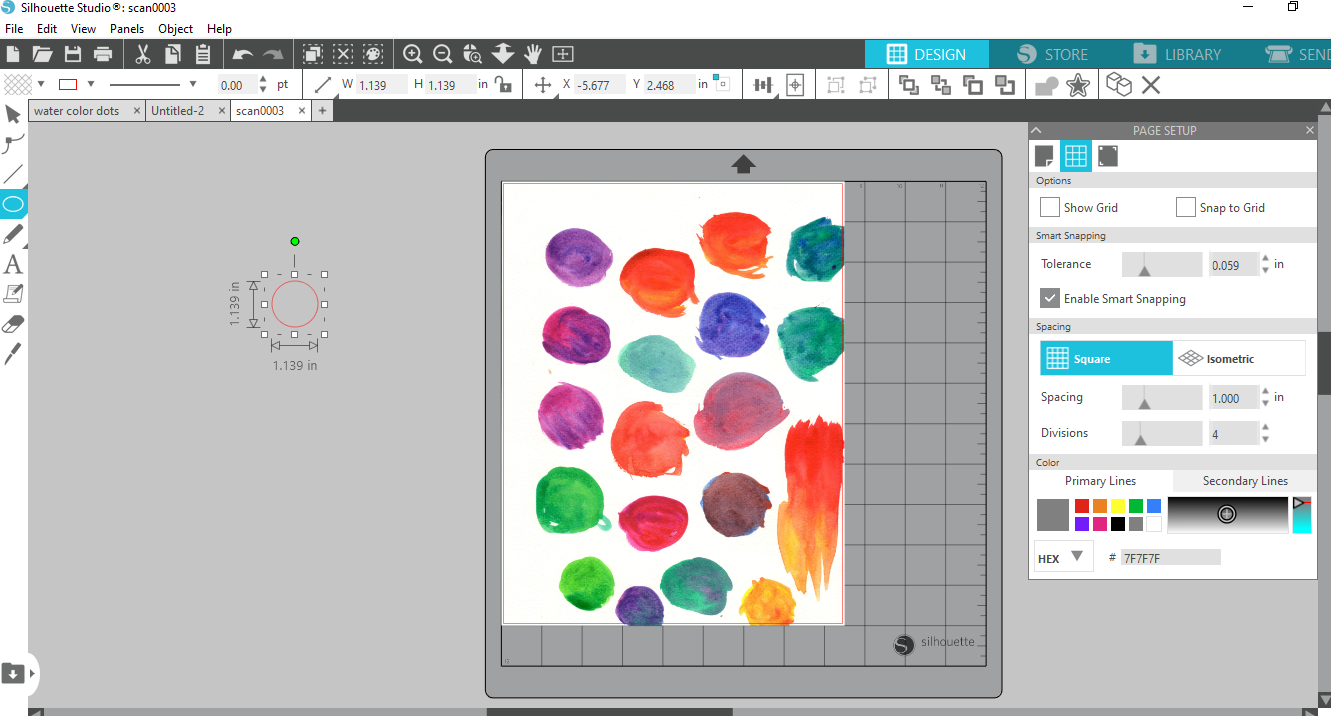Select the Eraser tool
This screenshot has height=716, width=1331.
point(13,324)
